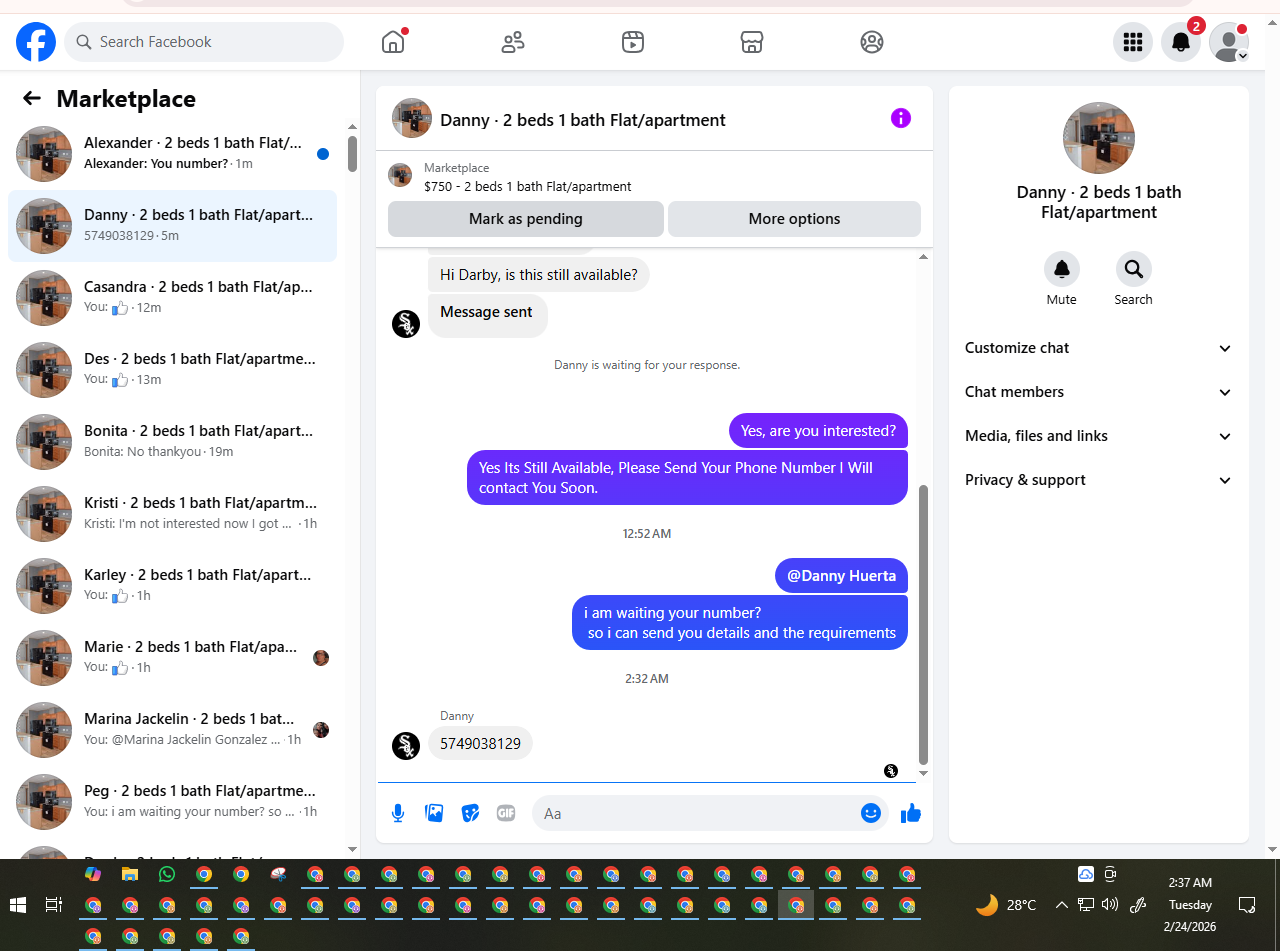Open the Windows Start button

tap(18, 905)
